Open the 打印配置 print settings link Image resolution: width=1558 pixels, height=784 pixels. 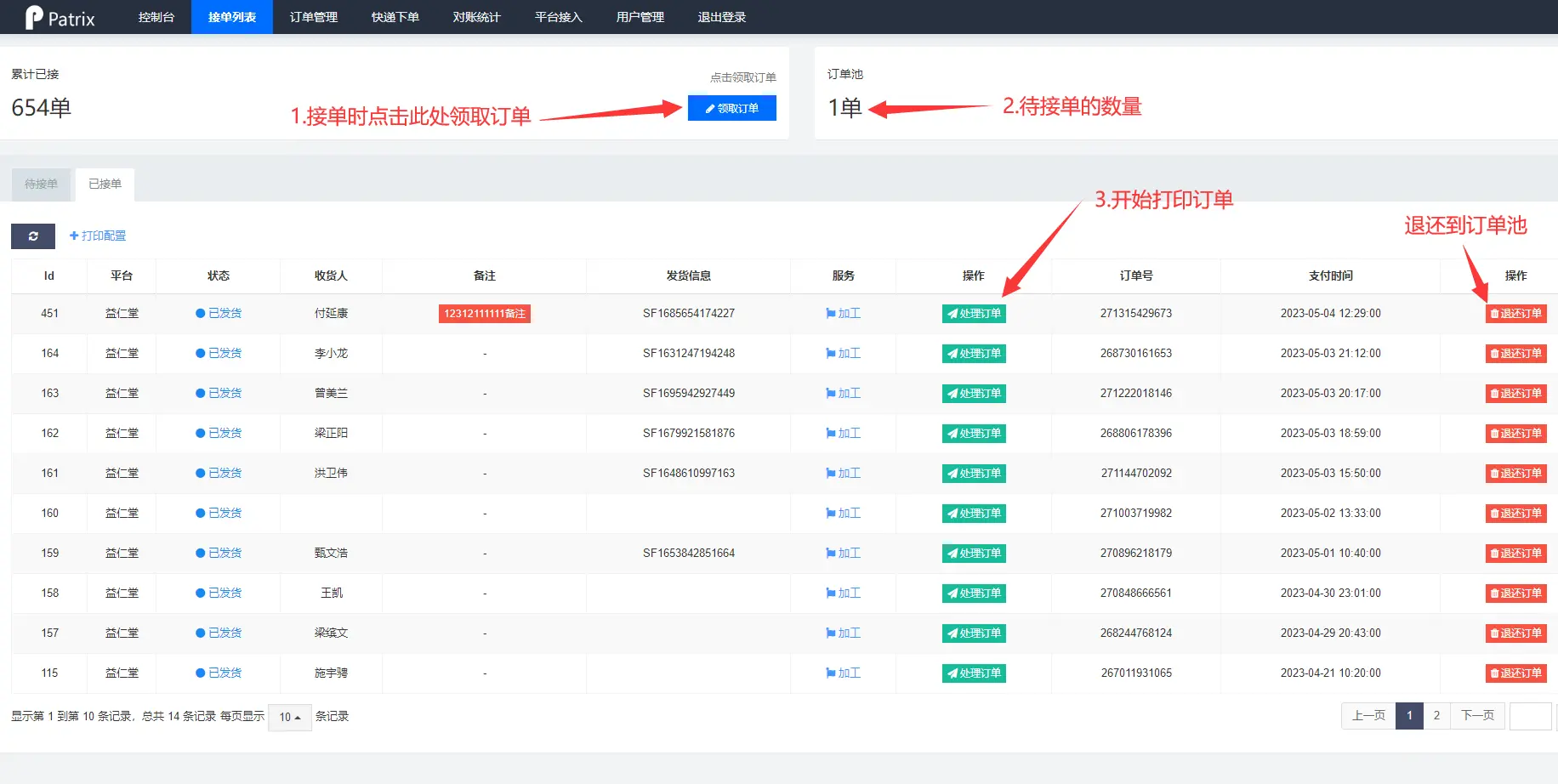(98, 236)
